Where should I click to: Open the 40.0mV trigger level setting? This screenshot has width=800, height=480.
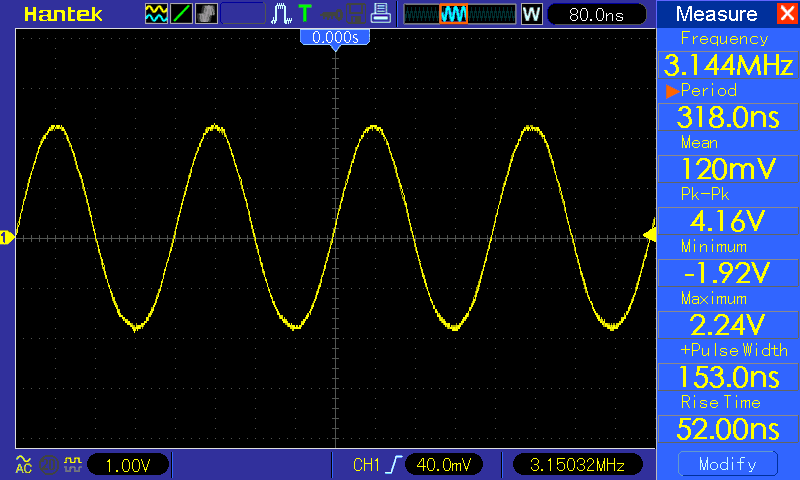click(444, 465)
